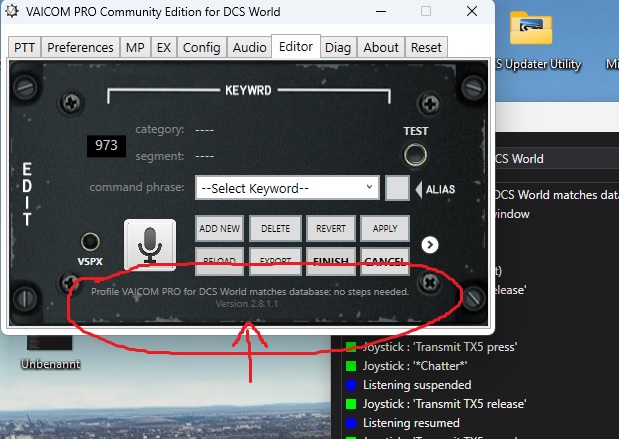Click the REVERT button
Image resolution: width=619 pixels, height=439 pixels.
[331, 228]
